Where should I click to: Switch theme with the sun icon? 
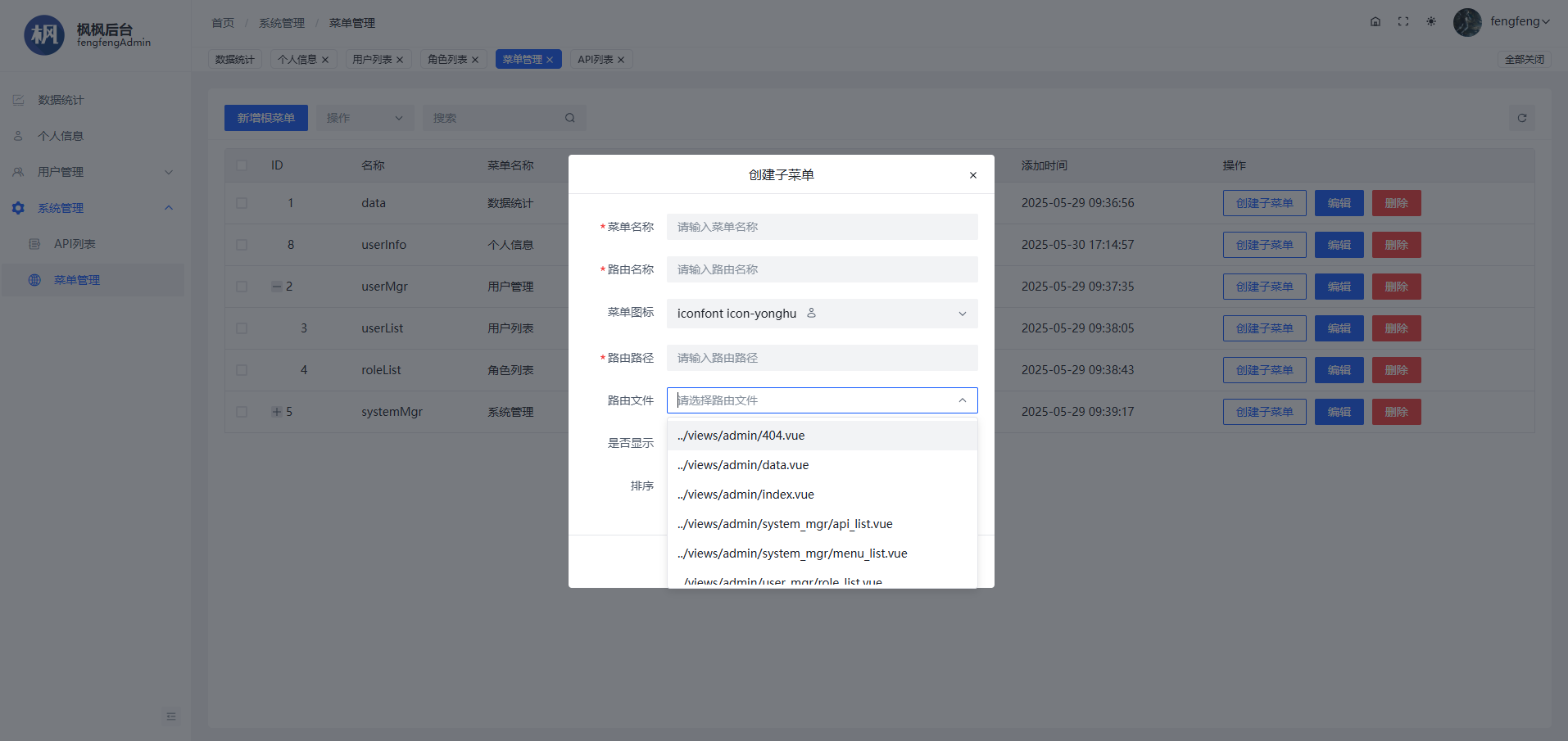pos(1430,22)
